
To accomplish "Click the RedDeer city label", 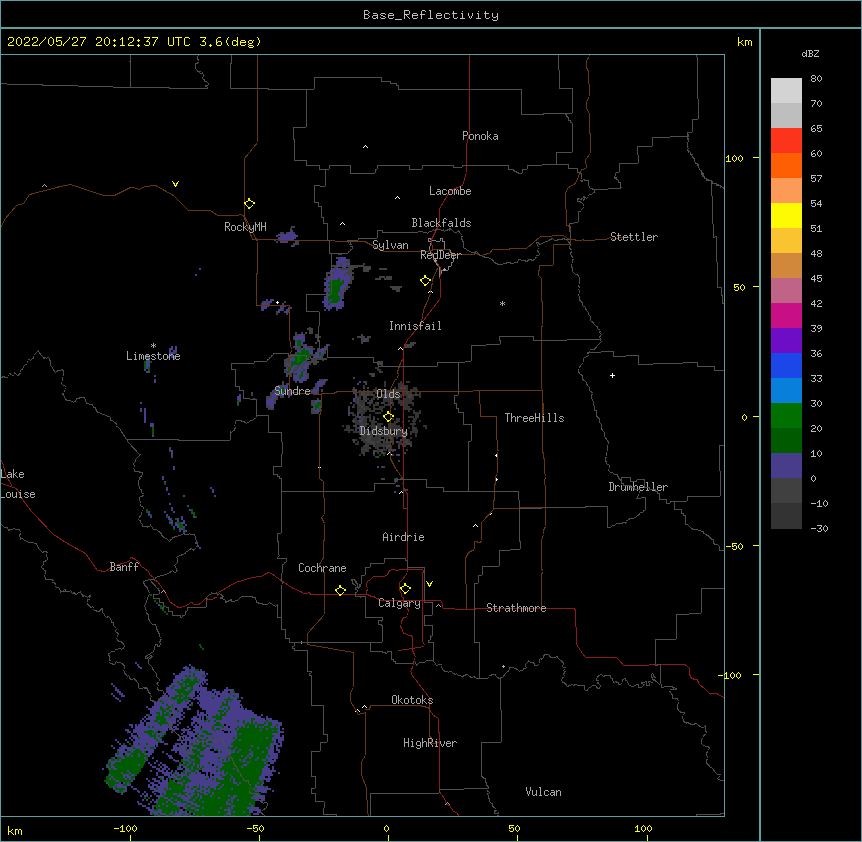I will pyautogui.click(x=440, y=255).
